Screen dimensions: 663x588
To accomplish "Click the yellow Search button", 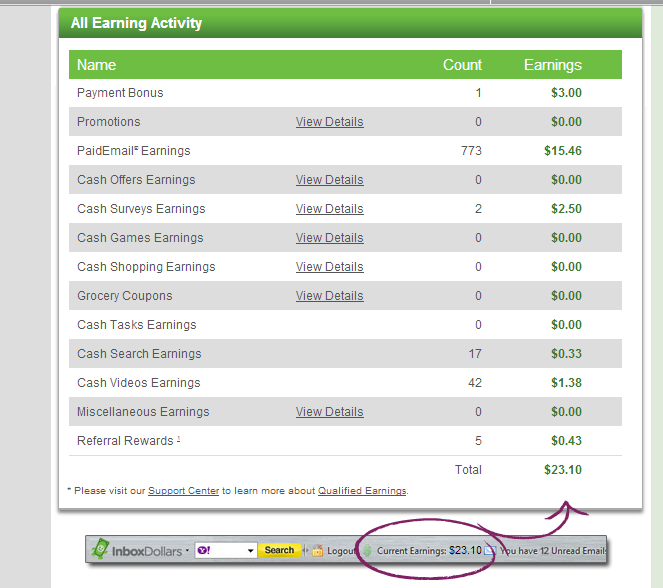I will [x=279, y=550].
